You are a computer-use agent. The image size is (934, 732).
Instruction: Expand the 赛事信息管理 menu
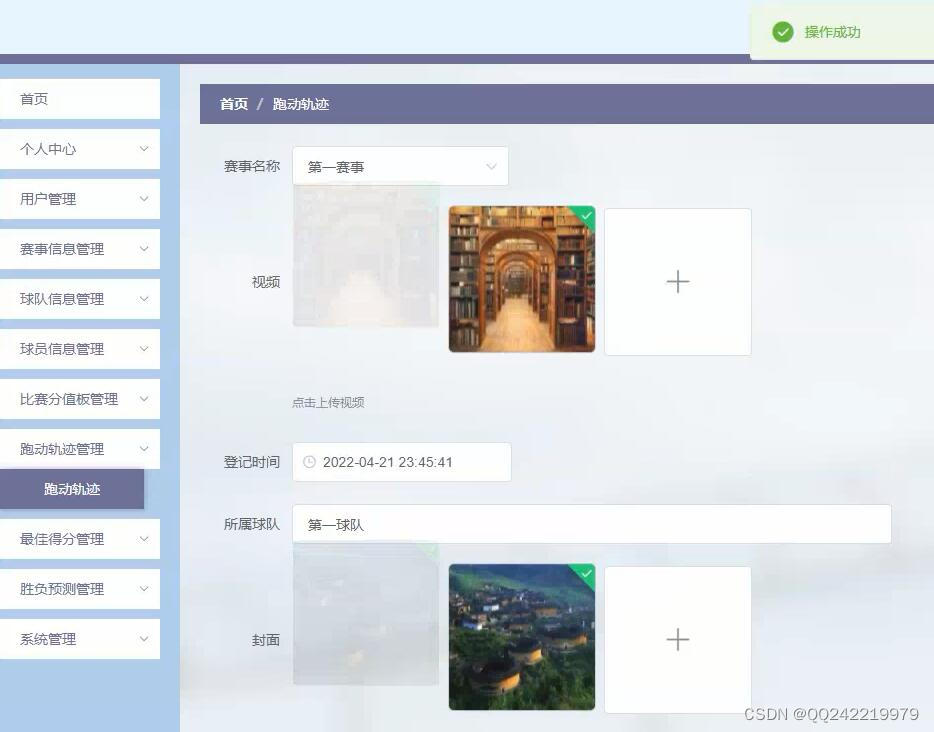tap(80, 249)
